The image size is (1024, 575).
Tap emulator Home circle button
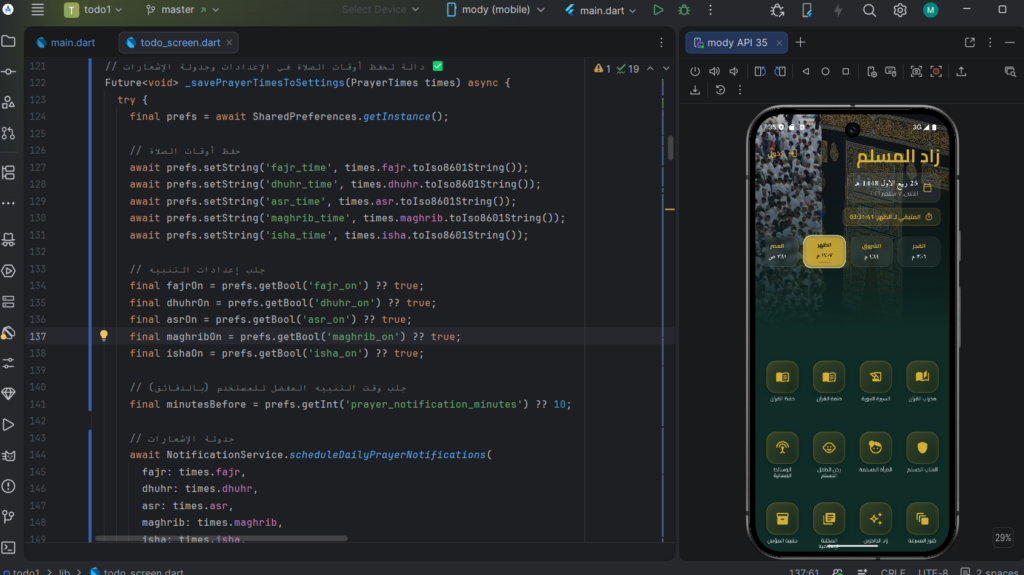pyautogui.click(x=825, y=71)
